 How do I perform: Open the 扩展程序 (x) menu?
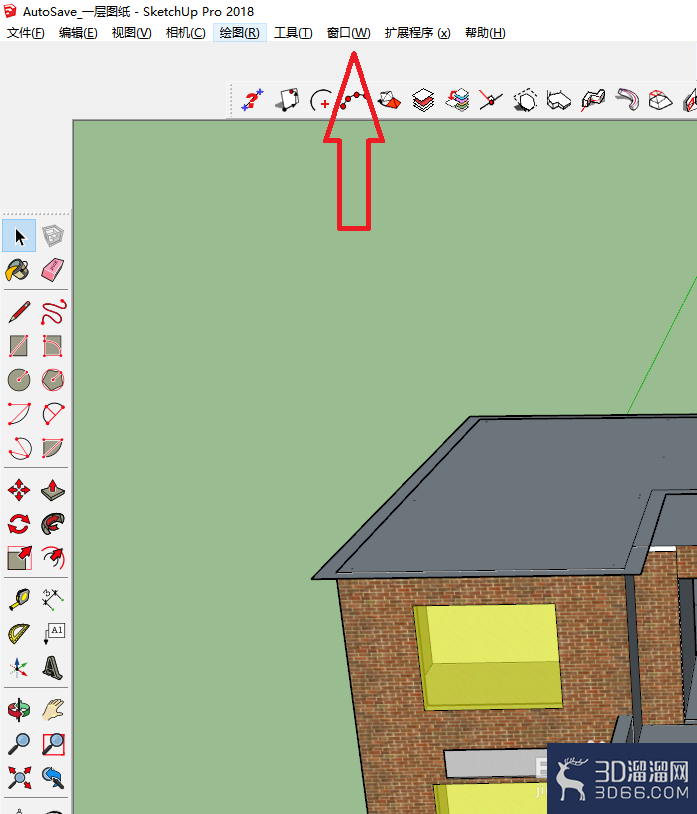tap(417, 33)
